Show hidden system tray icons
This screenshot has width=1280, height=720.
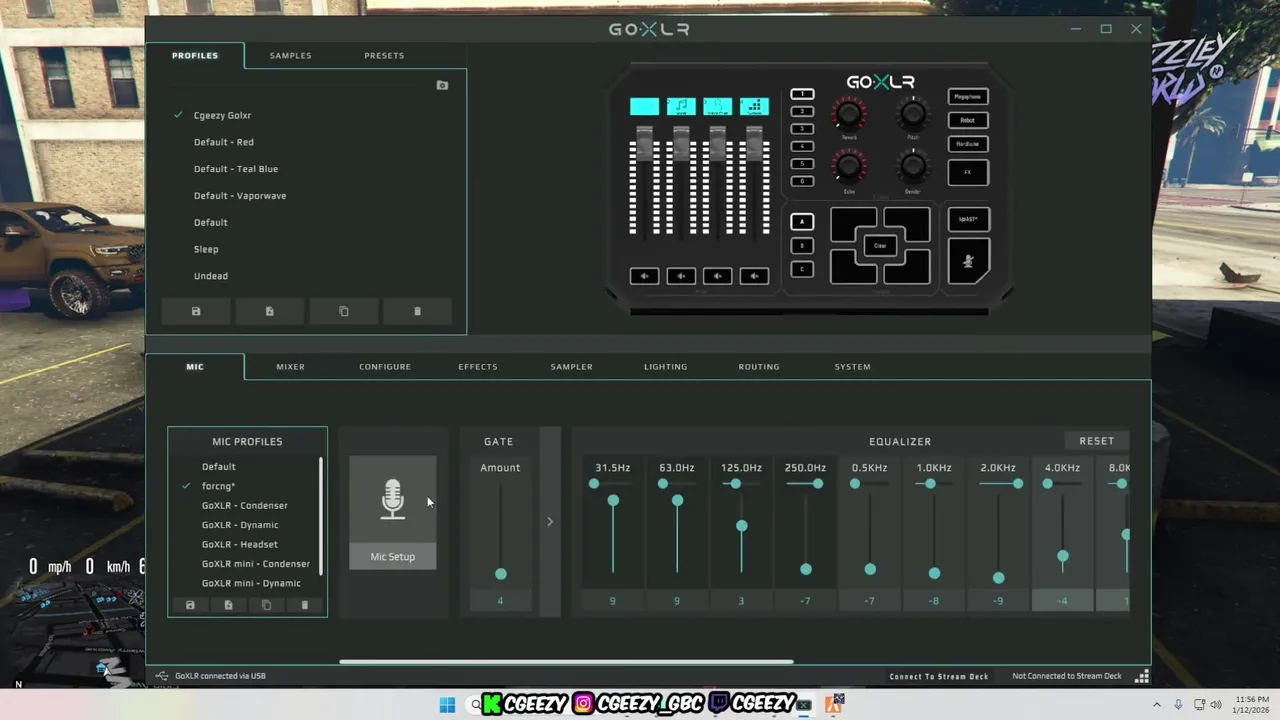click(x=1157, y=704)
